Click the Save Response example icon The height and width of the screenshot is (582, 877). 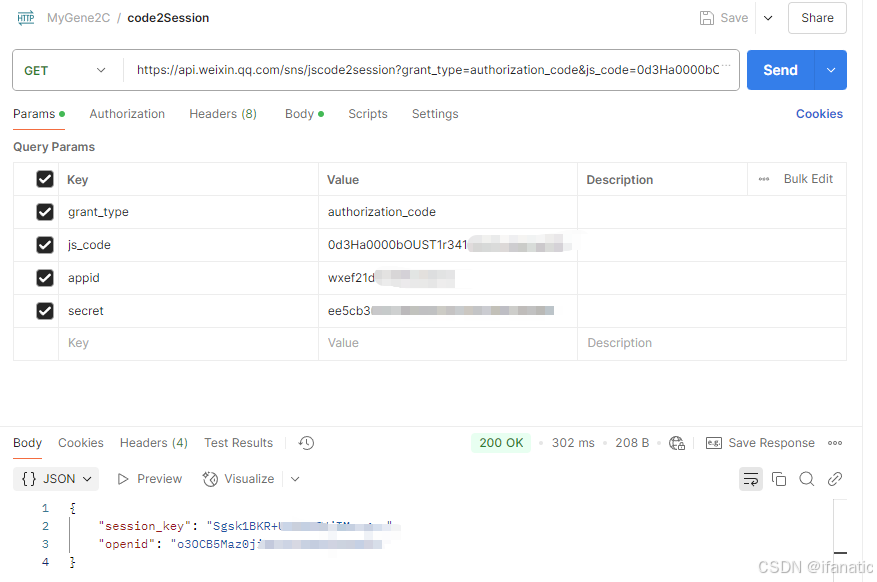click(714, 443)
